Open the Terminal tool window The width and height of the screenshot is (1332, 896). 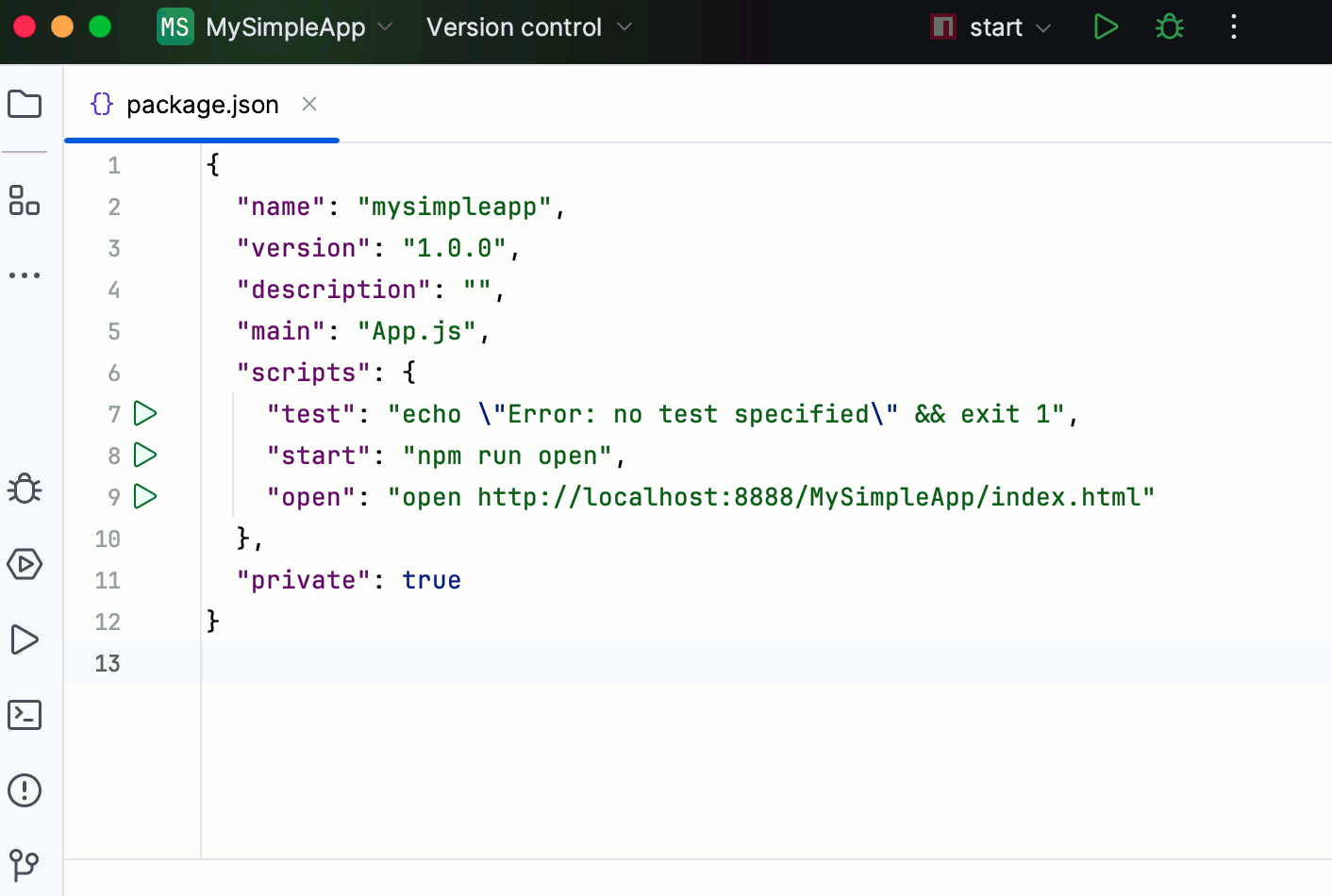pyautogui.click(x=25, y=715)
